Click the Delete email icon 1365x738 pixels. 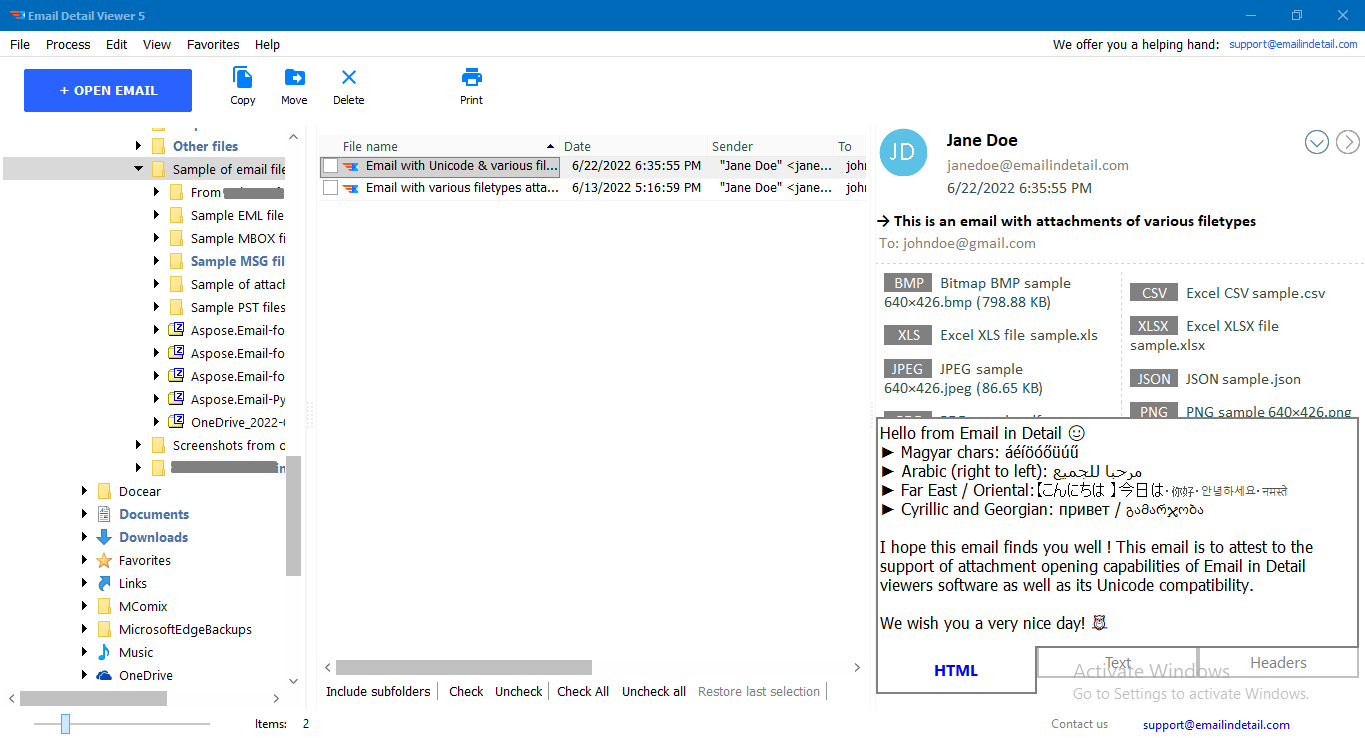pyautogui.click(x=348, y=86)
